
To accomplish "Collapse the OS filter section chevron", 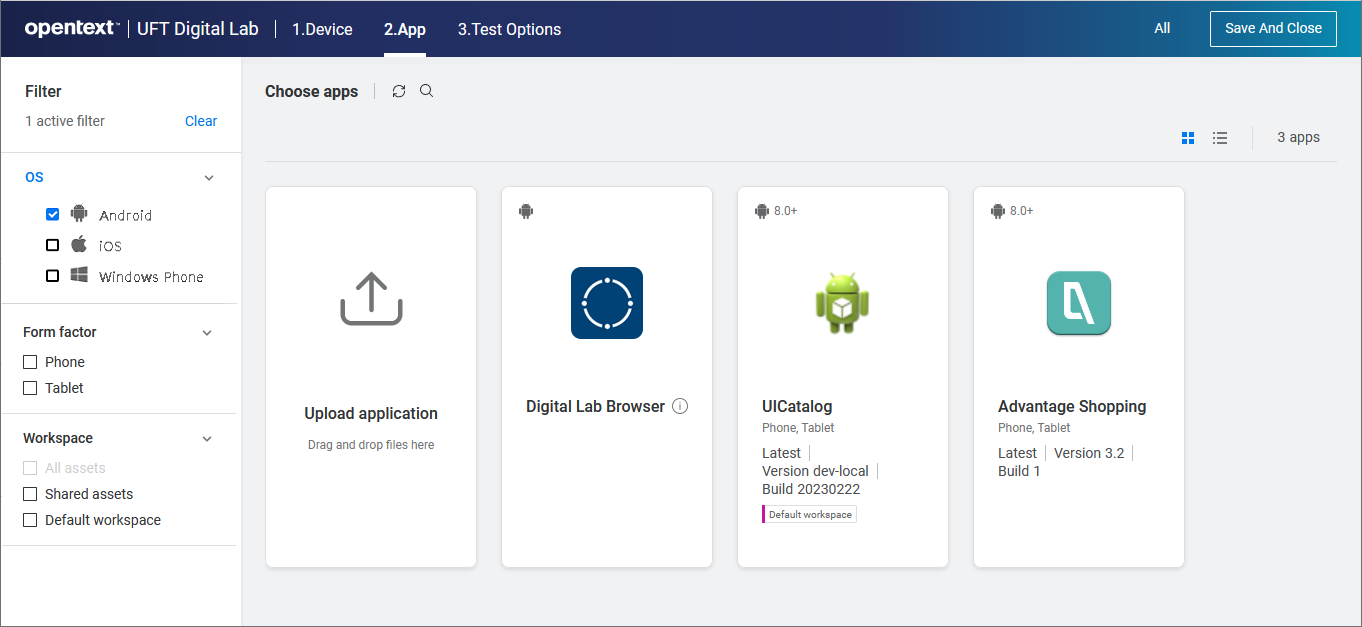I will pos(209,178).
